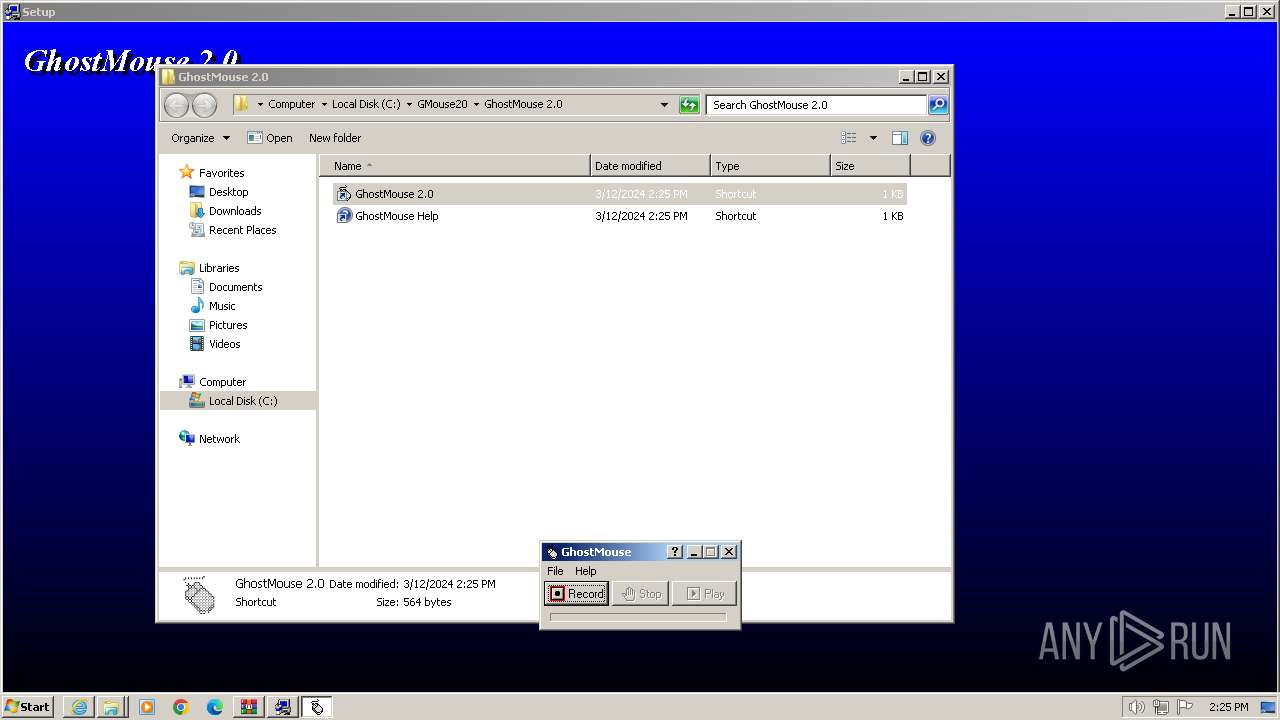1280x720 pixels.
Task: Select the GhostMouse 2.0 shortcut file
Action: point(619,194)
